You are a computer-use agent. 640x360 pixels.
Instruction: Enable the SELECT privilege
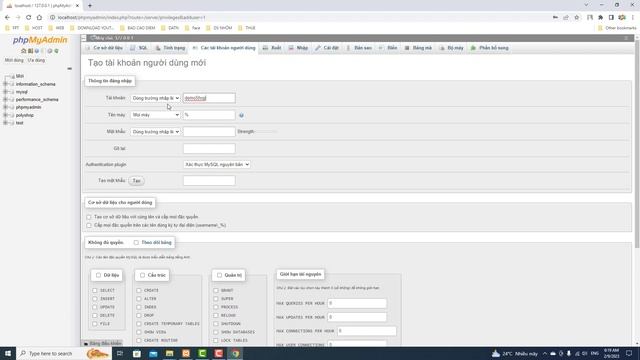[95, 290]
